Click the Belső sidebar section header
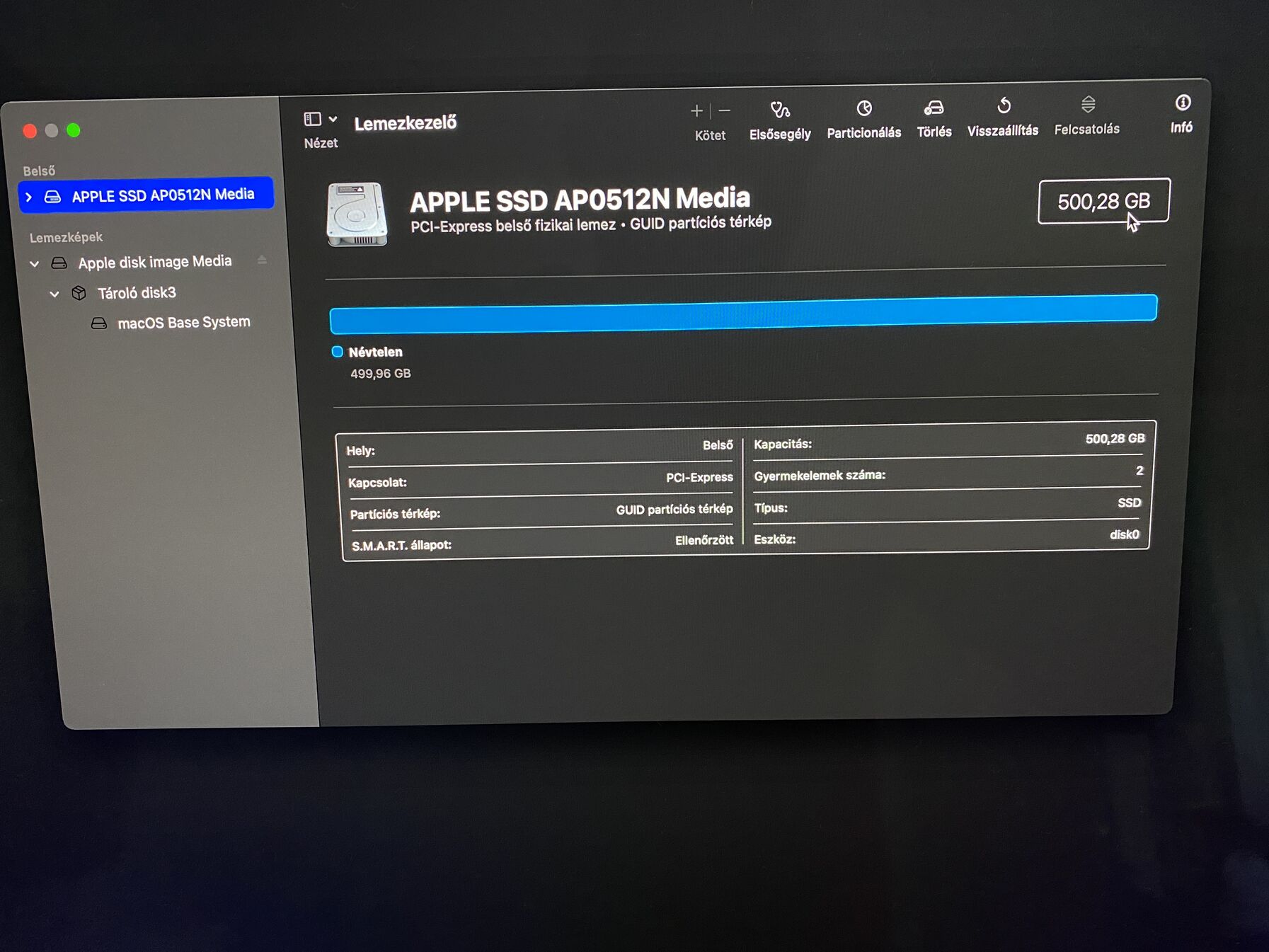 [x=39, y=171]
